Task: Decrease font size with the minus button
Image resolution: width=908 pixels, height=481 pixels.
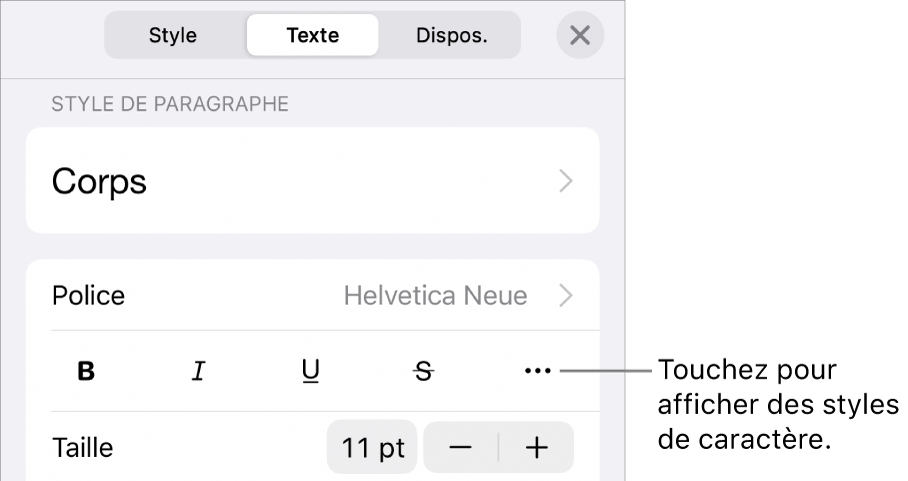Action: [x=460, y=448]
